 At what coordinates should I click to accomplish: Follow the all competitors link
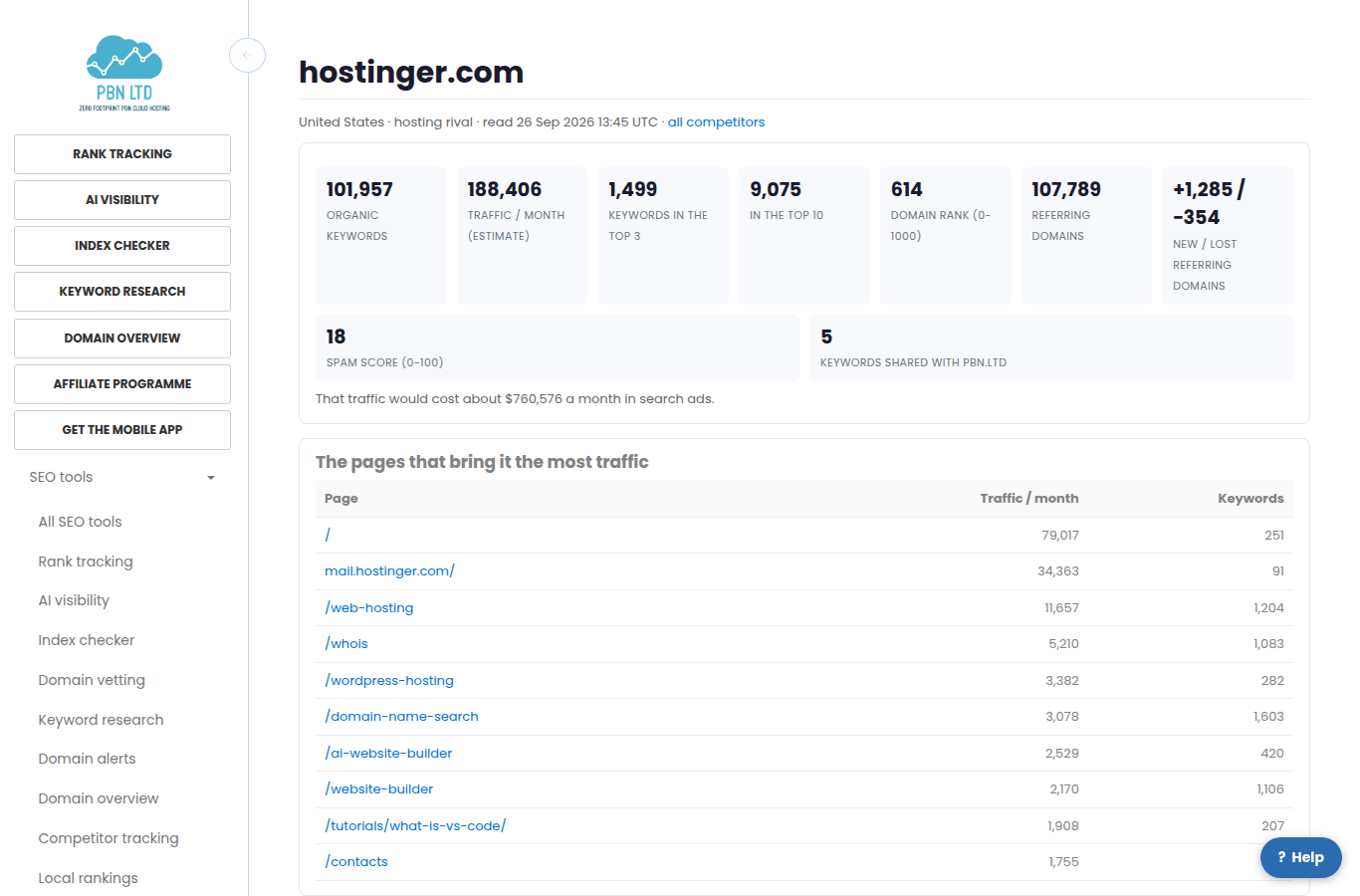point(716,122)
